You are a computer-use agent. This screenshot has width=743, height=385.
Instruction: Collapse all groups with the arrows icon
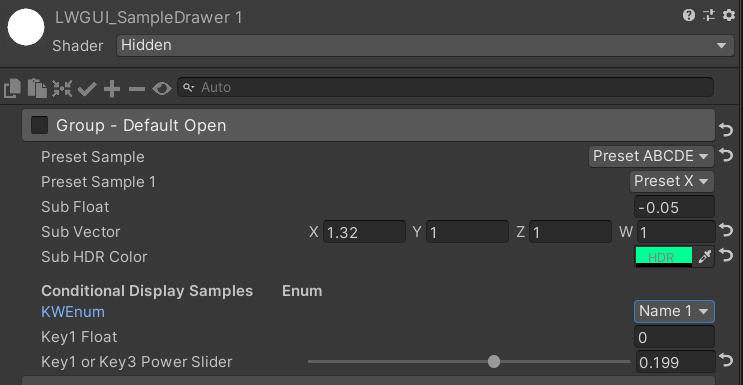(62, 89)
